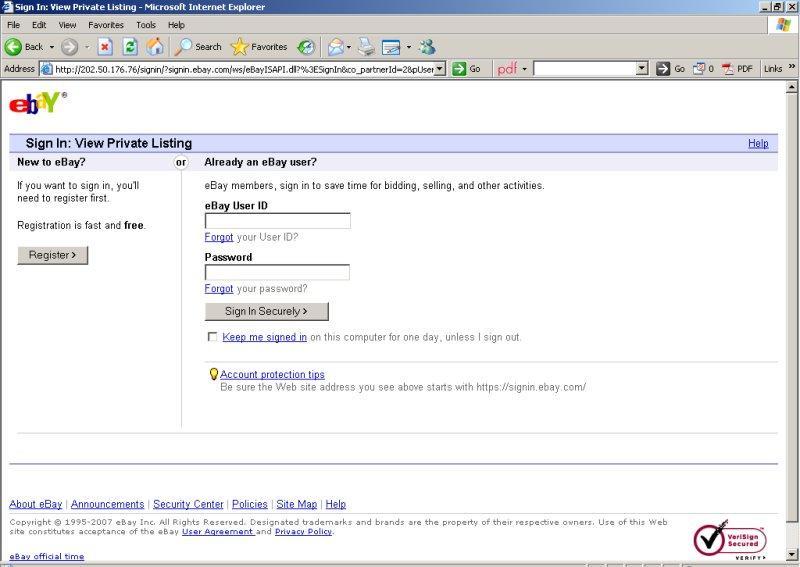Print the page with printer icon
Screen dimensions: 800x567
click(x=366, y=47)
